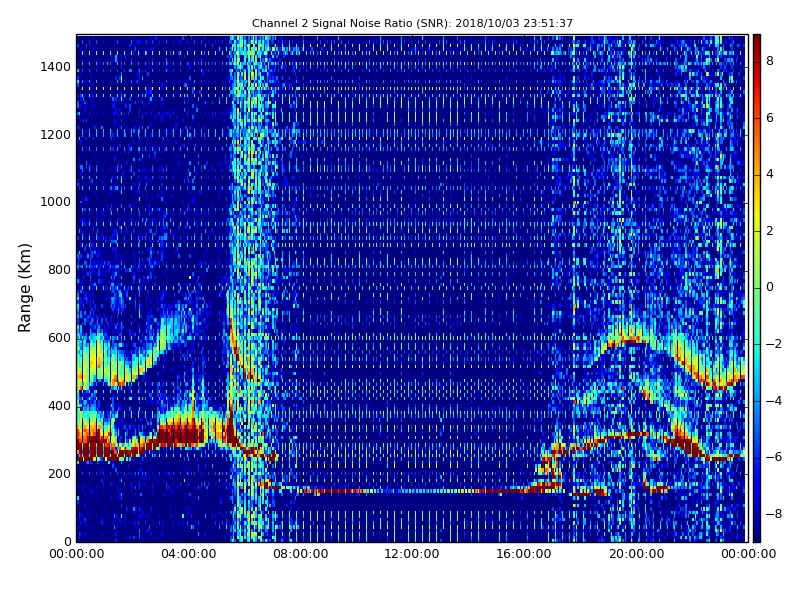Click the 800 range tick label

tap(59, 270)
